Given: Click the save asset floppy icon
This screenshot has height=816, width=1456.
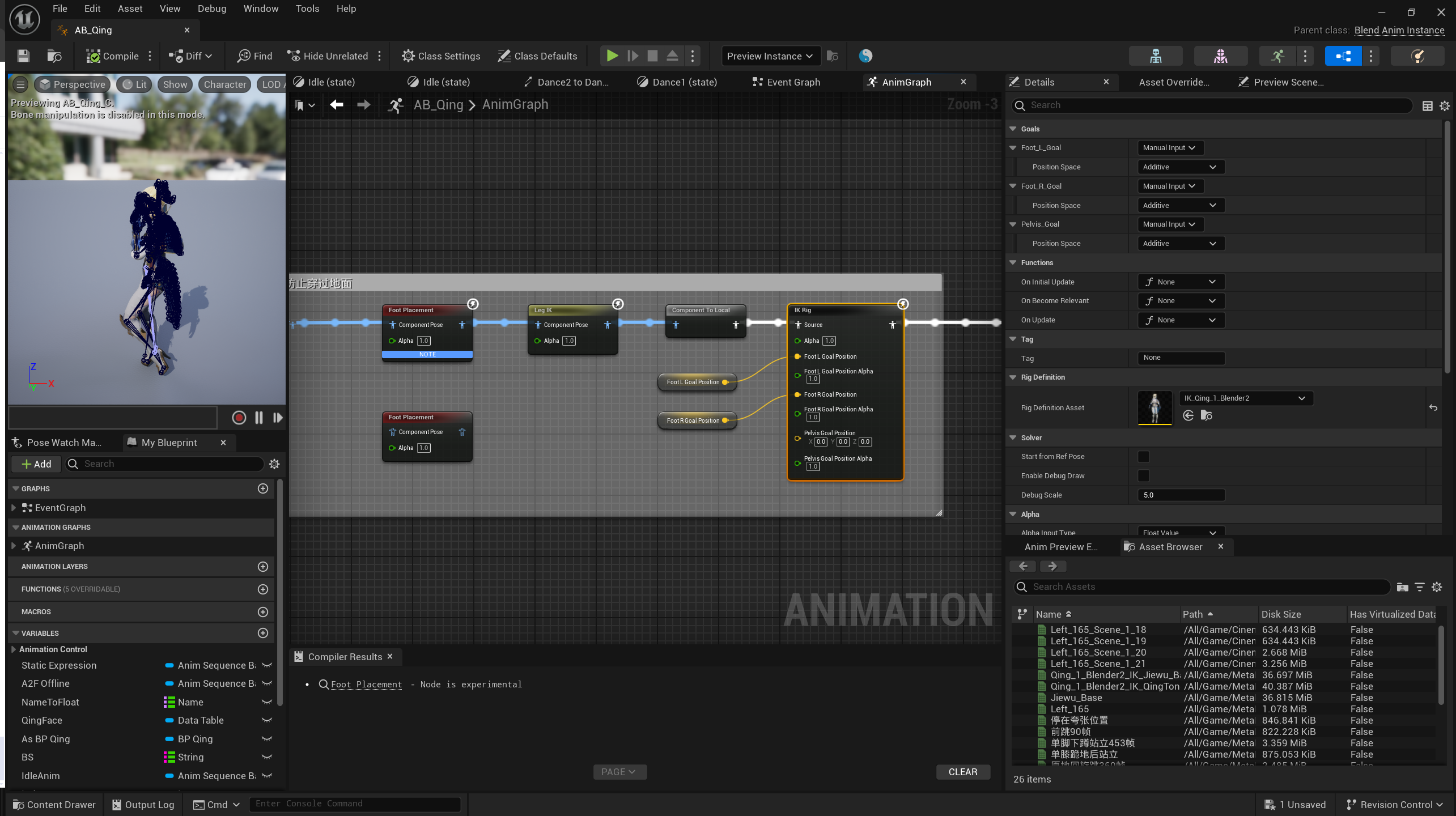Looking at the screenshot, I should [23, 56].
